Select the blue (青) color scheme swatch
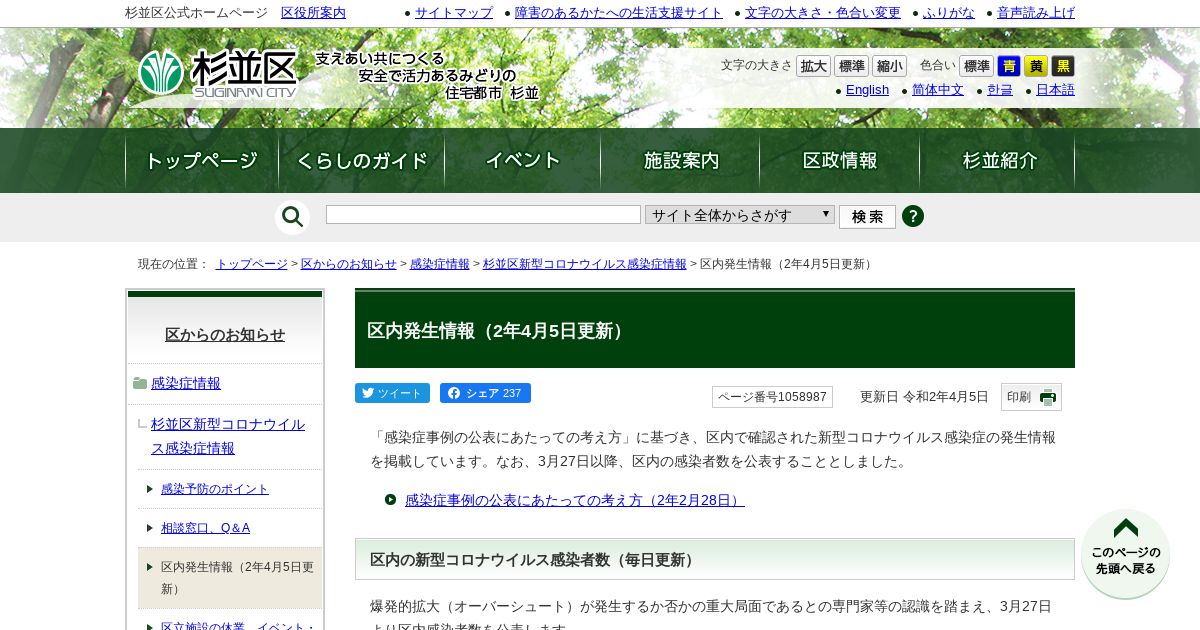The width and height of the screenshot is (1200, 630). coord(1009,66)
